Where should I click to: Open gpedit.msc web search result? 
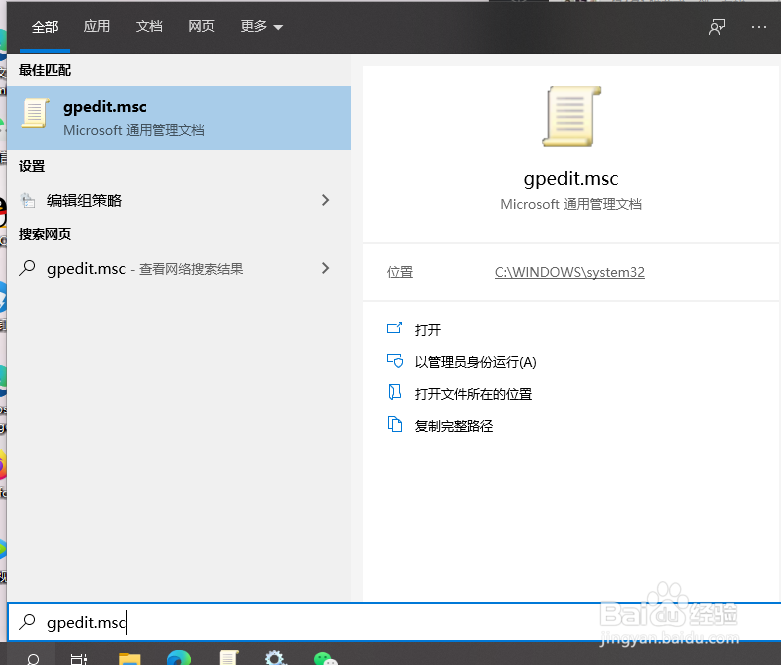(x=179, y=268)
